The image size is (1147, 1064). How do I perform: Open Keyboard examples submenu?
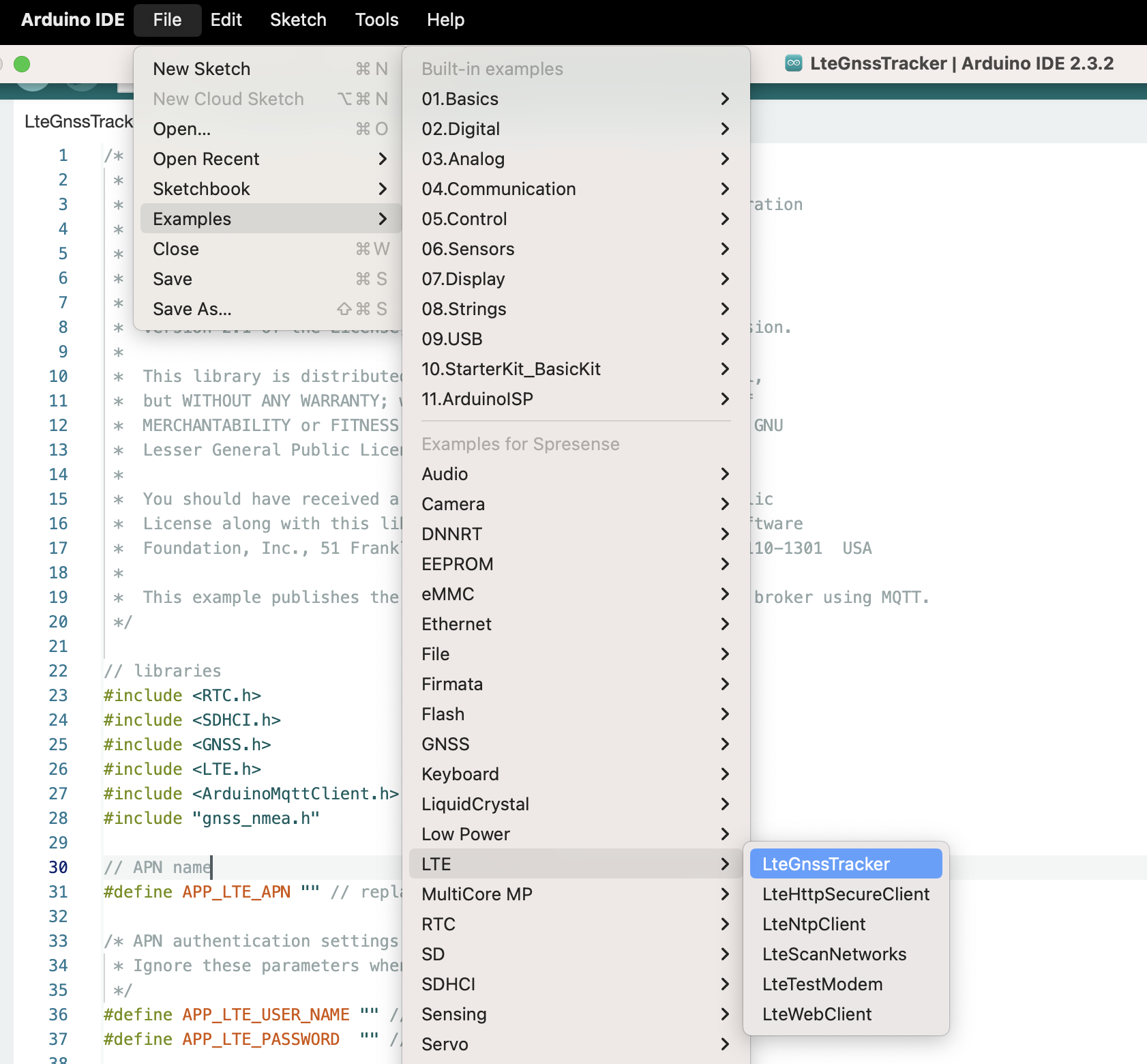pos(576,774)
